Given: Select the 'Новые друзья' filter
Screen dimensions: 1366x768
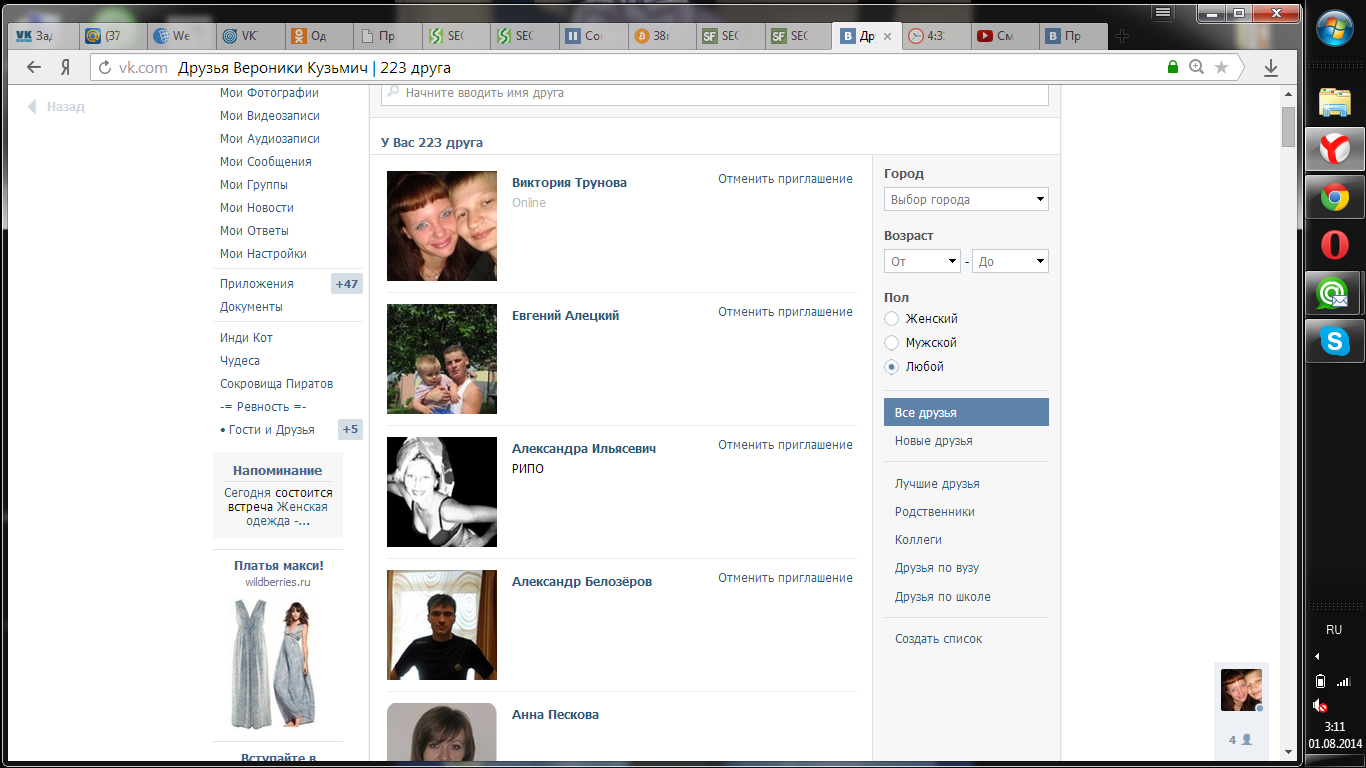Looking at the screenshot, I should point(934,441).
